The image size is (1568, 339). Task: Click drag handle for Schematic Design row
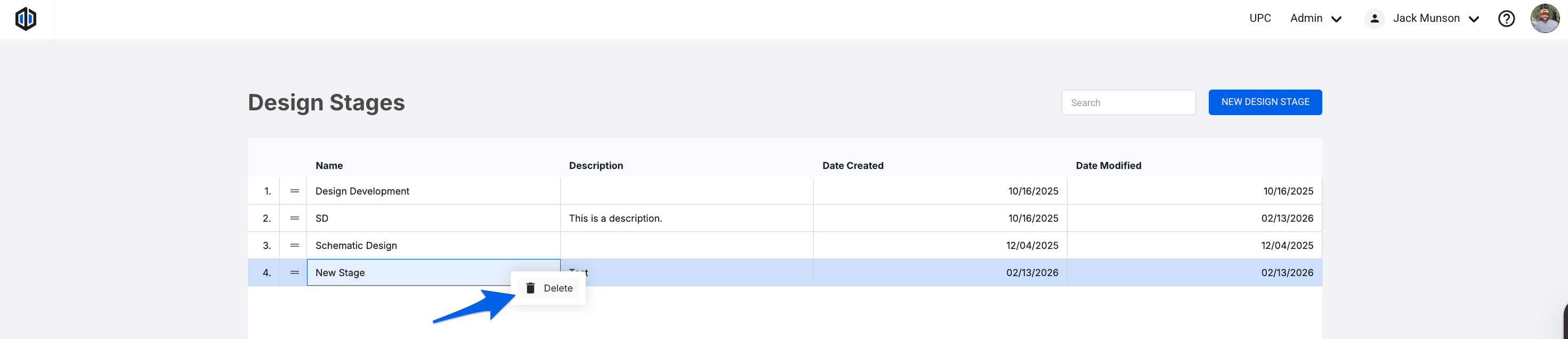(x=295, y=246)
